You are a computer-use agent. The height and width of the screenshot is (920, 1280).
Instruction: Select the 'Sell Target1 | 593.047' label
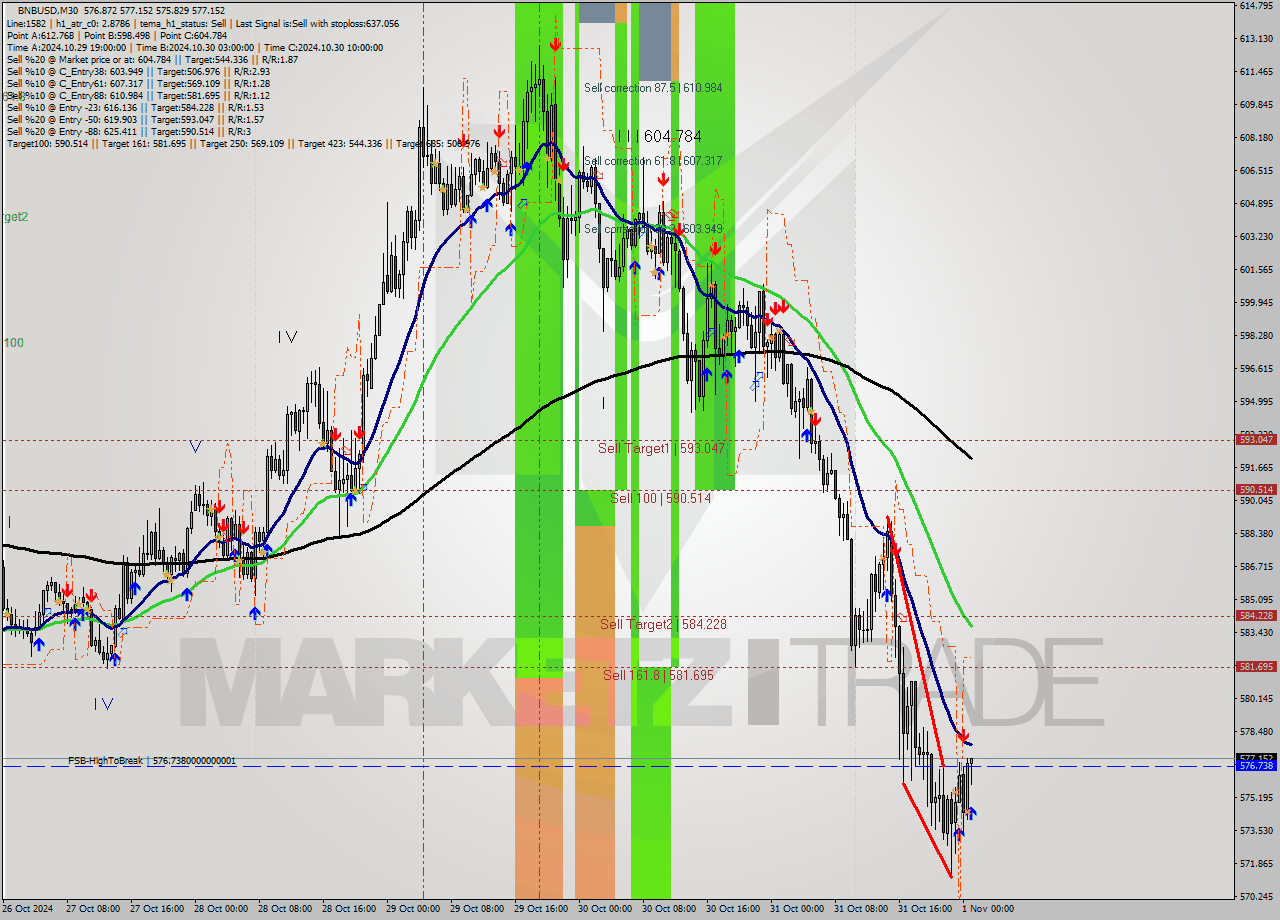coord(661,449)
